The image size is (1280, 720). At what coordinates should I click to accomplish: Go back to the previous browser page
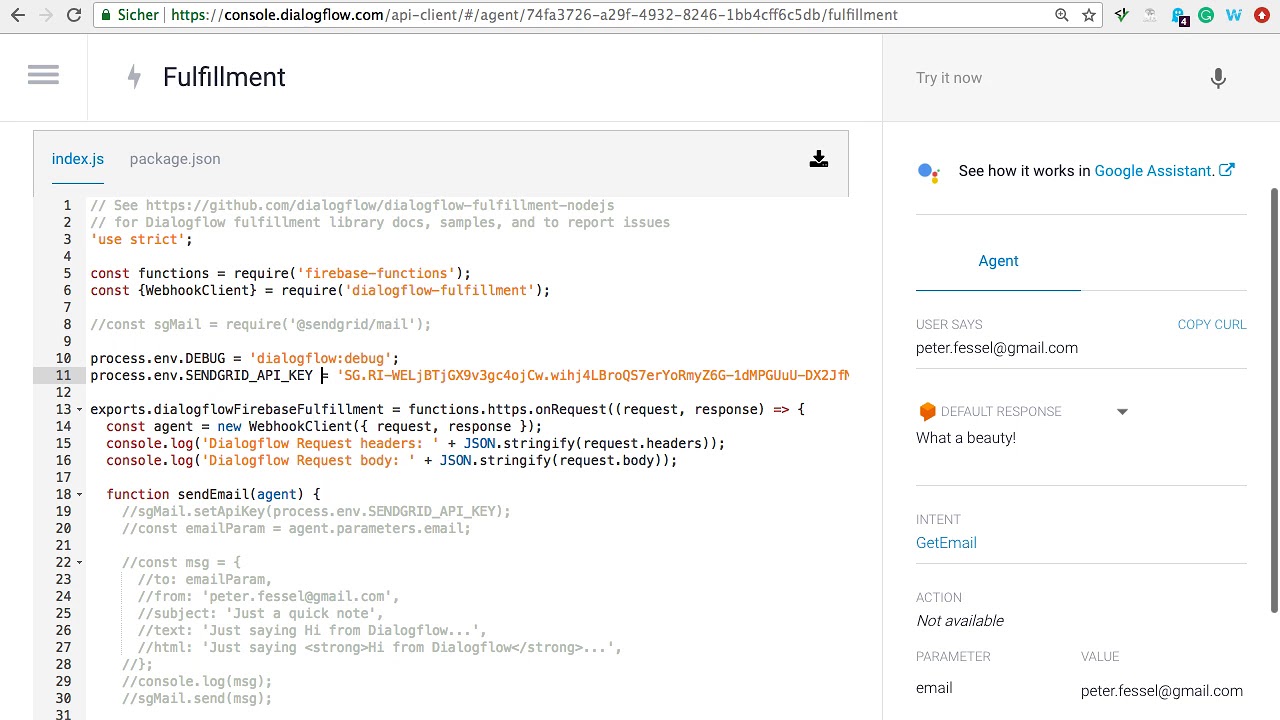click(x=18, y=15)
